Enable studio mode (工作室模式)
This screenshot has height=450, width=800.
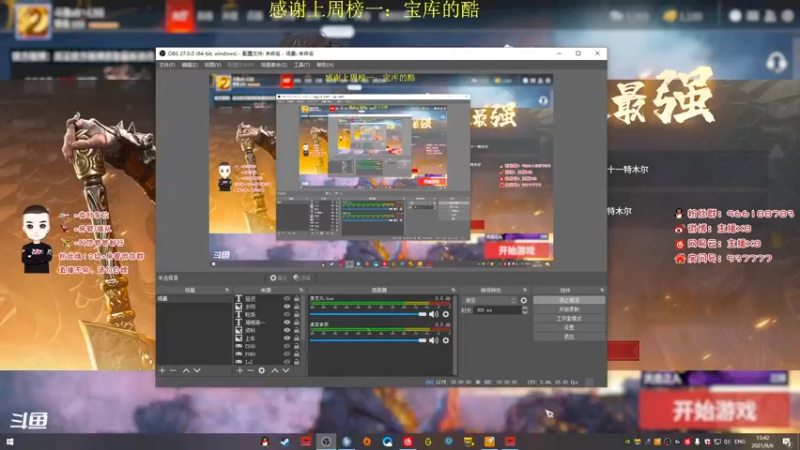tap(569, 318)
